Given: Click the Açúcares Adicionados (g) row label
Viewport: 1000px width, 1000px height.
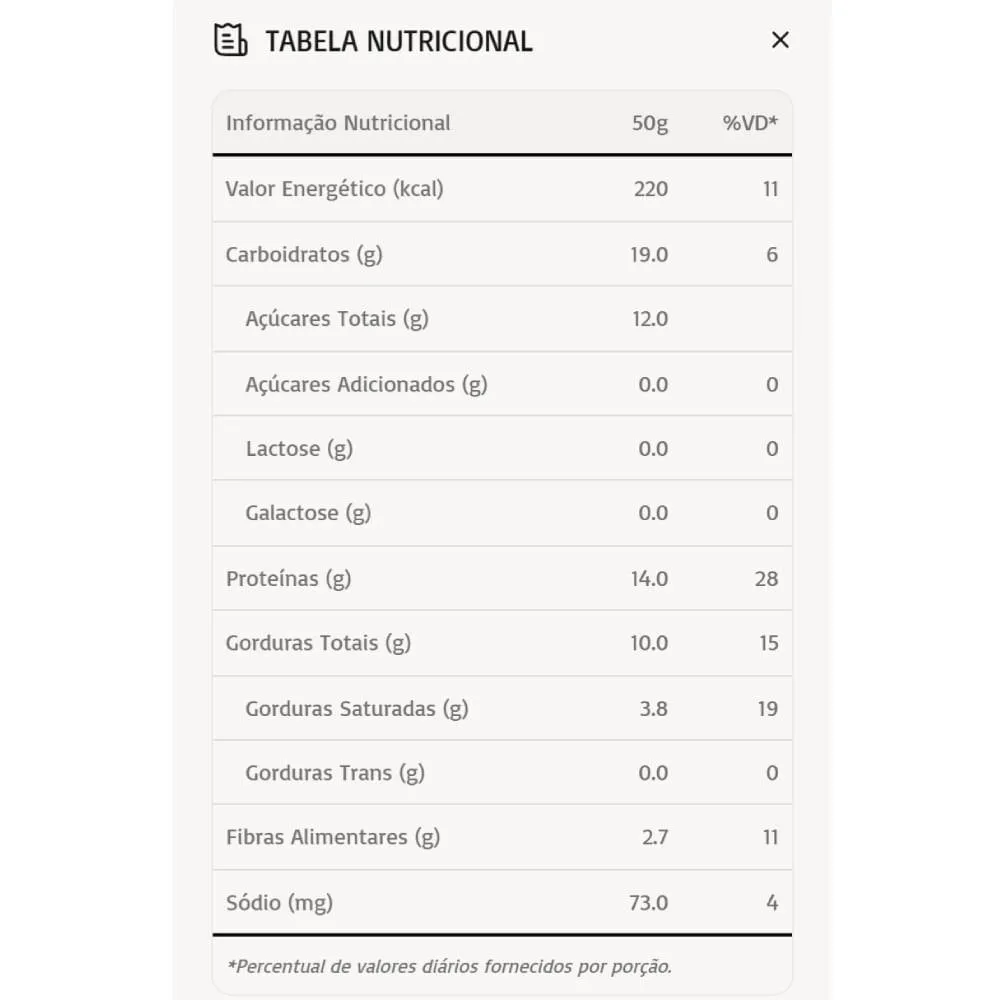Looking at the screenshot, I should click(366, 384).
